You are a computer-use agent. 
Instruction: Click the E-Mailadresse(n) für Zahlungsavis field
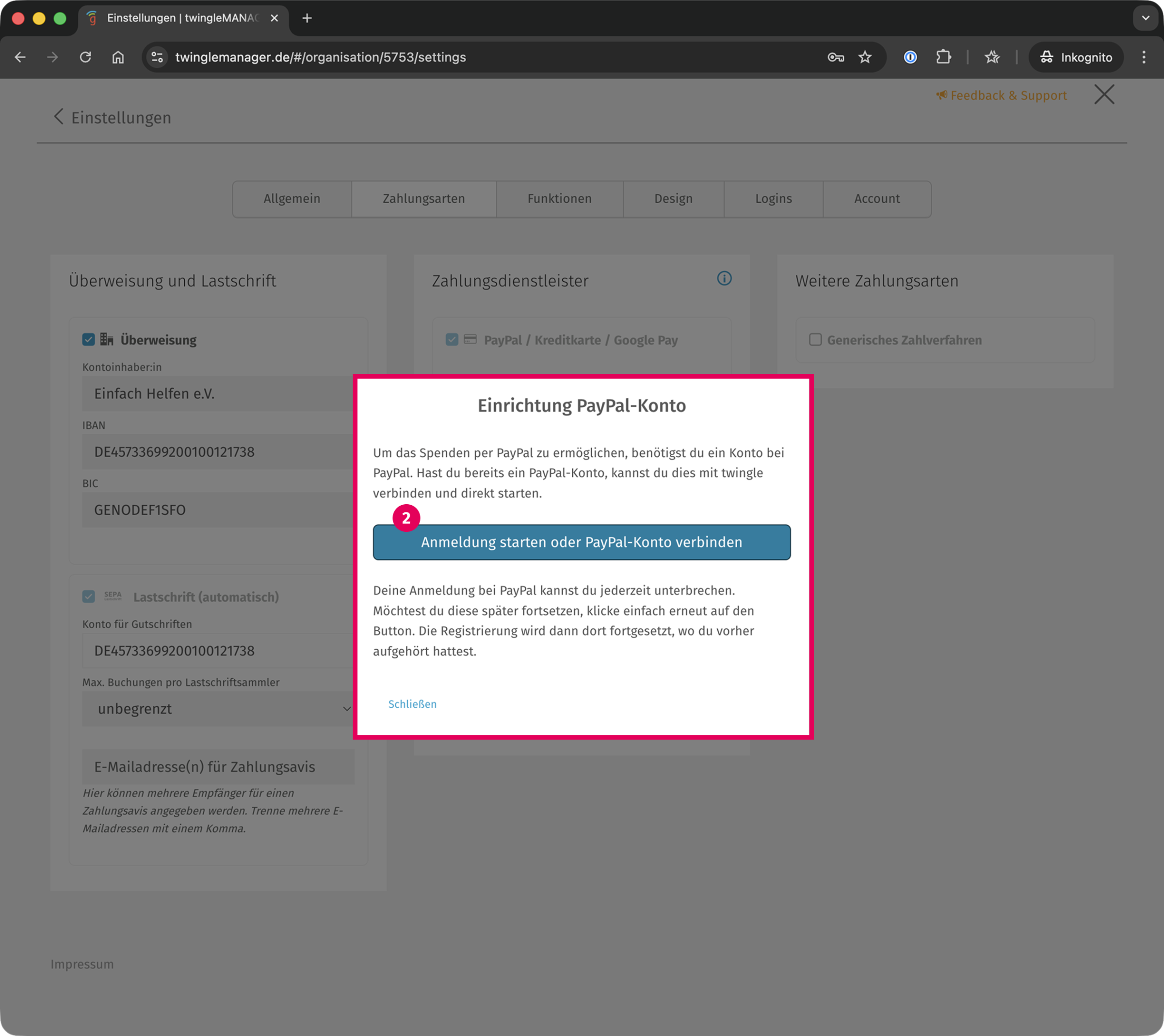pos(218,767)
